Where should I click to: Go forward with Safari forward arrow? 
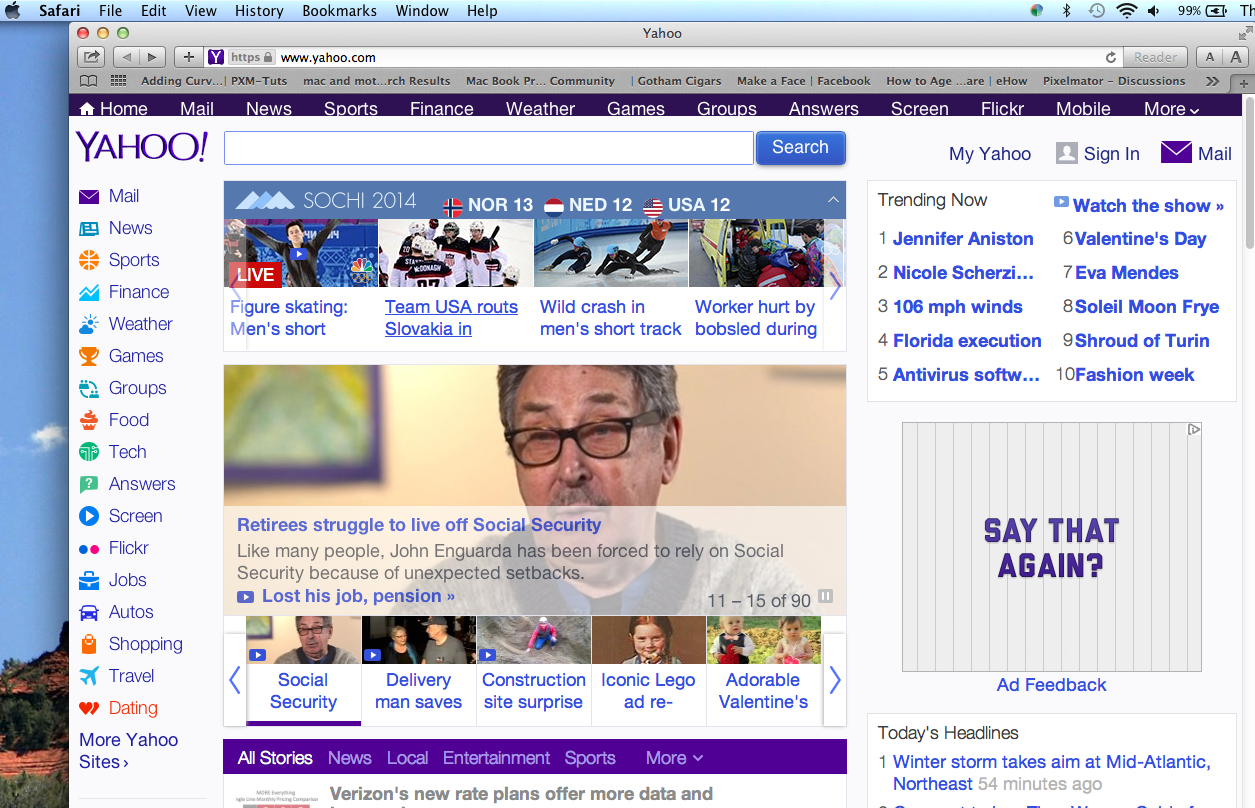(x=153, y=57)
